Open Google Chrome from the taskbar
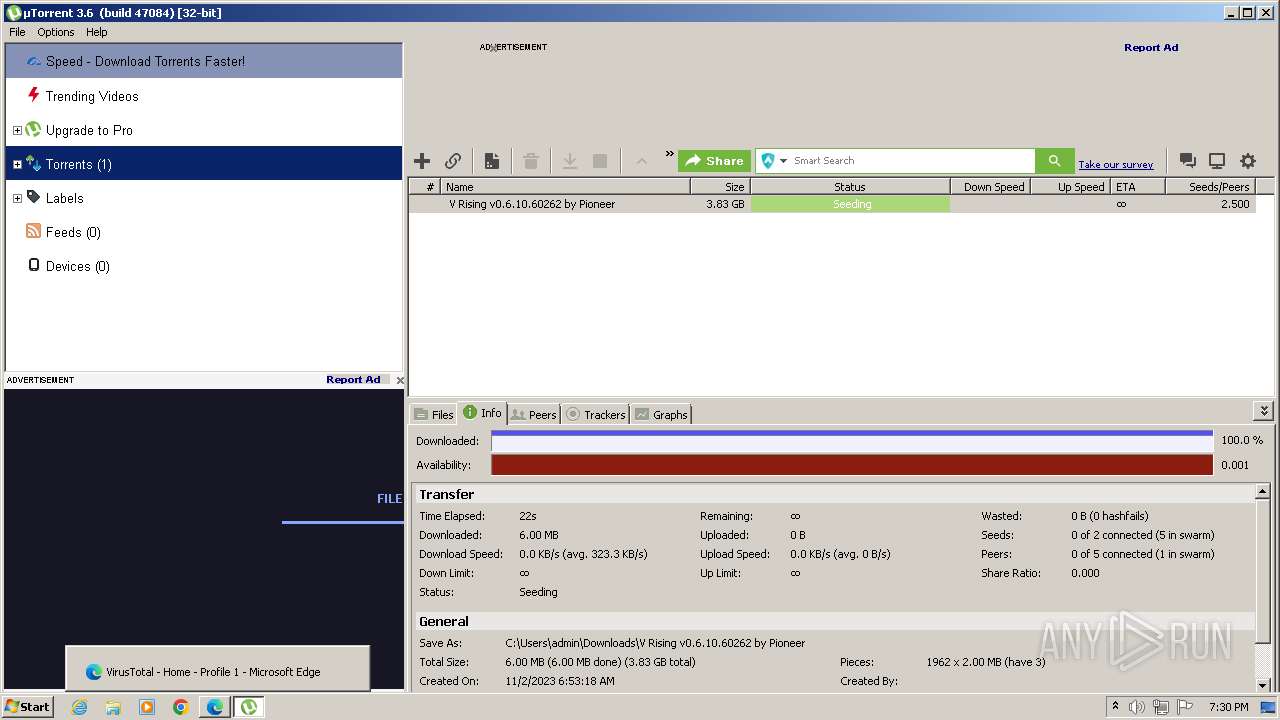1280x720 pixels. 180,707
